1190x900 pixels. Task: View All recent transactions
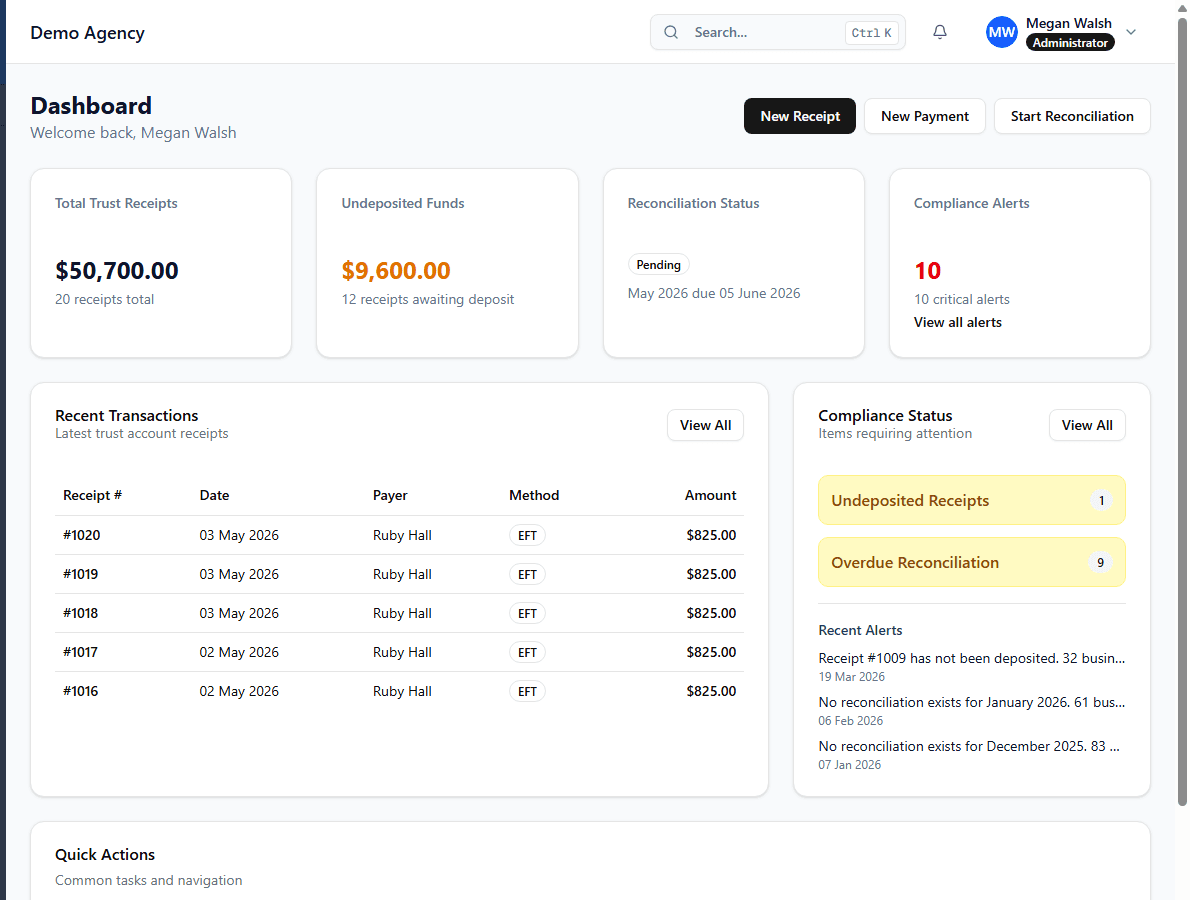pyautogui.click(x=705, y=425)
